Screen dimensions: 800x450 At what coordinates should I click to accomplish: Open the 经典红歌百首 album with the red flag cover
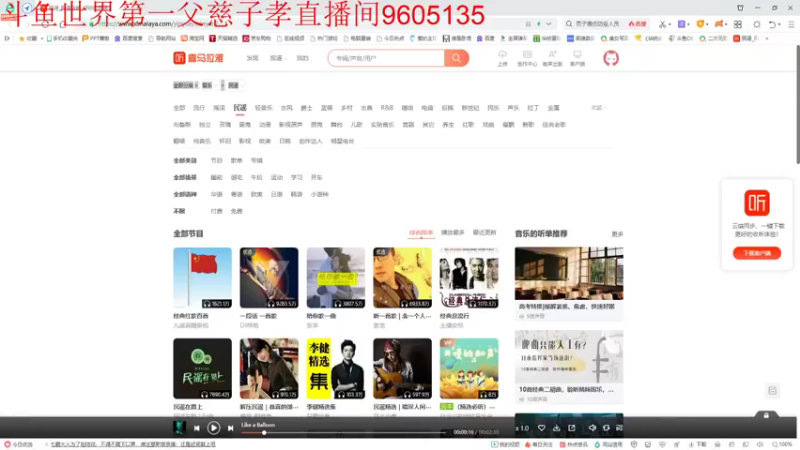[x=202, y=278]
